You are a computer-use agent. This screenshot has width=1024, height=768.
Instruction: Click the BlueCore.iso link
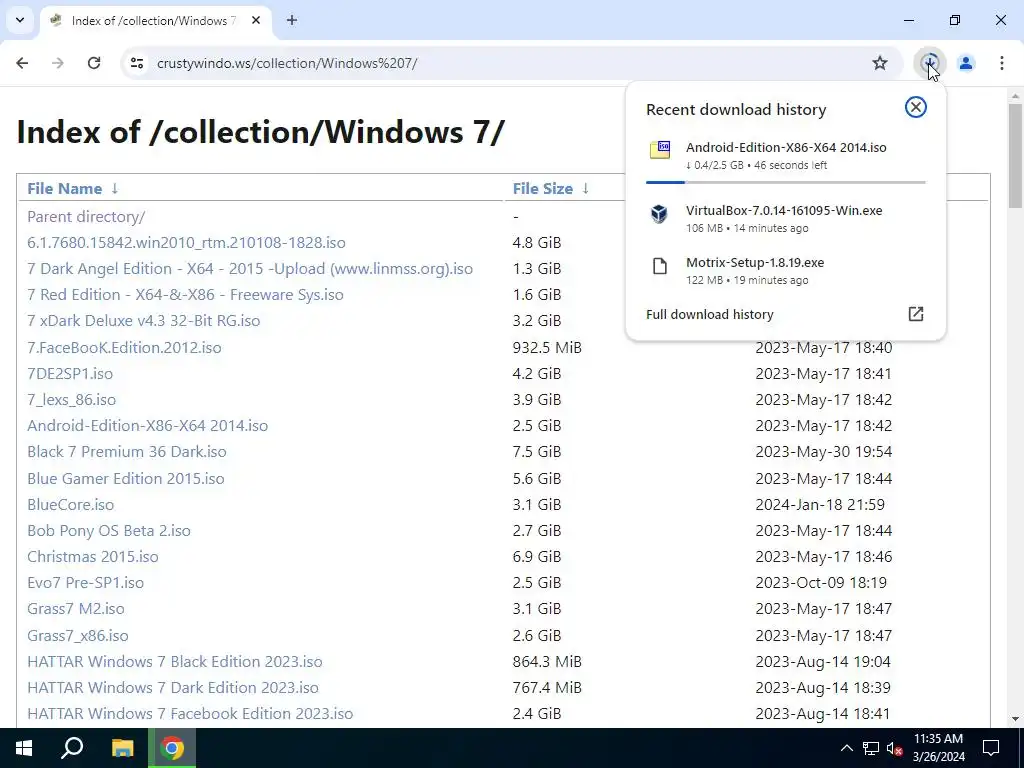point(71,505)
